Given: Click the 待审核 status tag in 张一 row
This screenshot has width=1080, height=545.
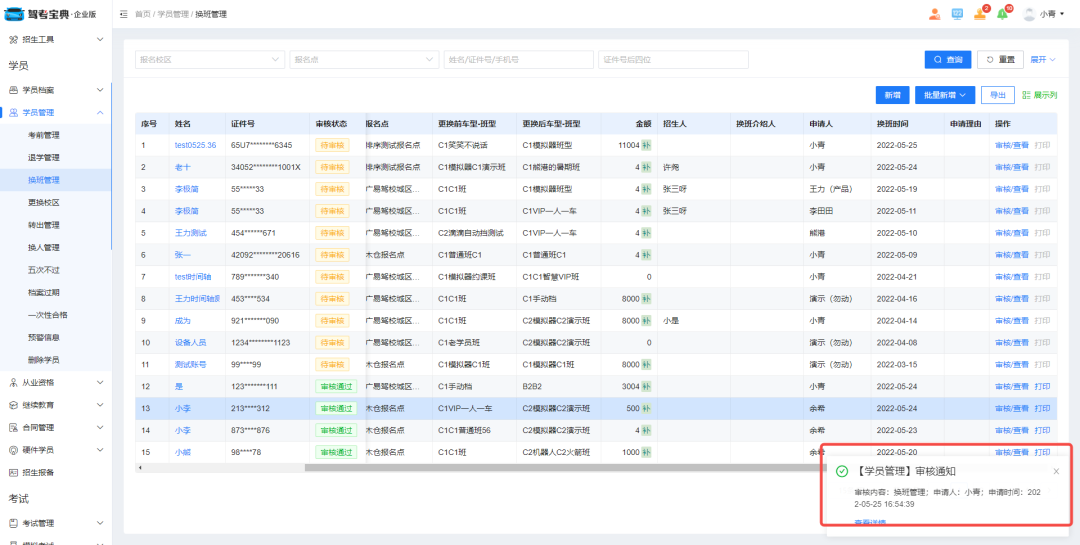Looking at the screenshot, I should point(333,255).
